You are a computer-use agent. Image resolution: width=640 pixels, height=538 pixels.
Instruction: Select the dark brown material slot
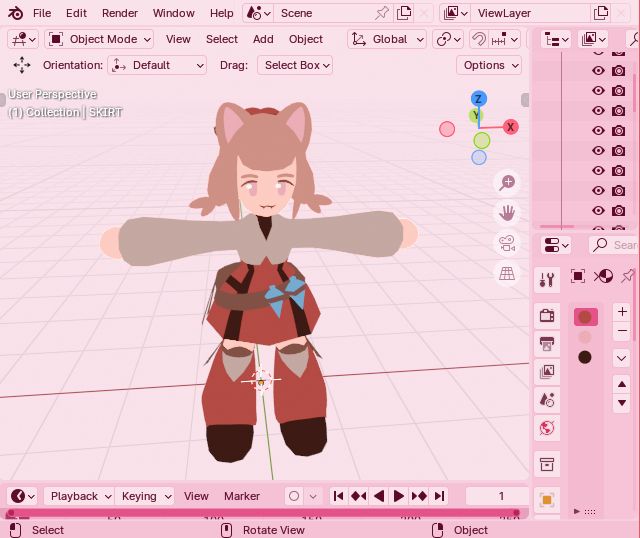585,357
